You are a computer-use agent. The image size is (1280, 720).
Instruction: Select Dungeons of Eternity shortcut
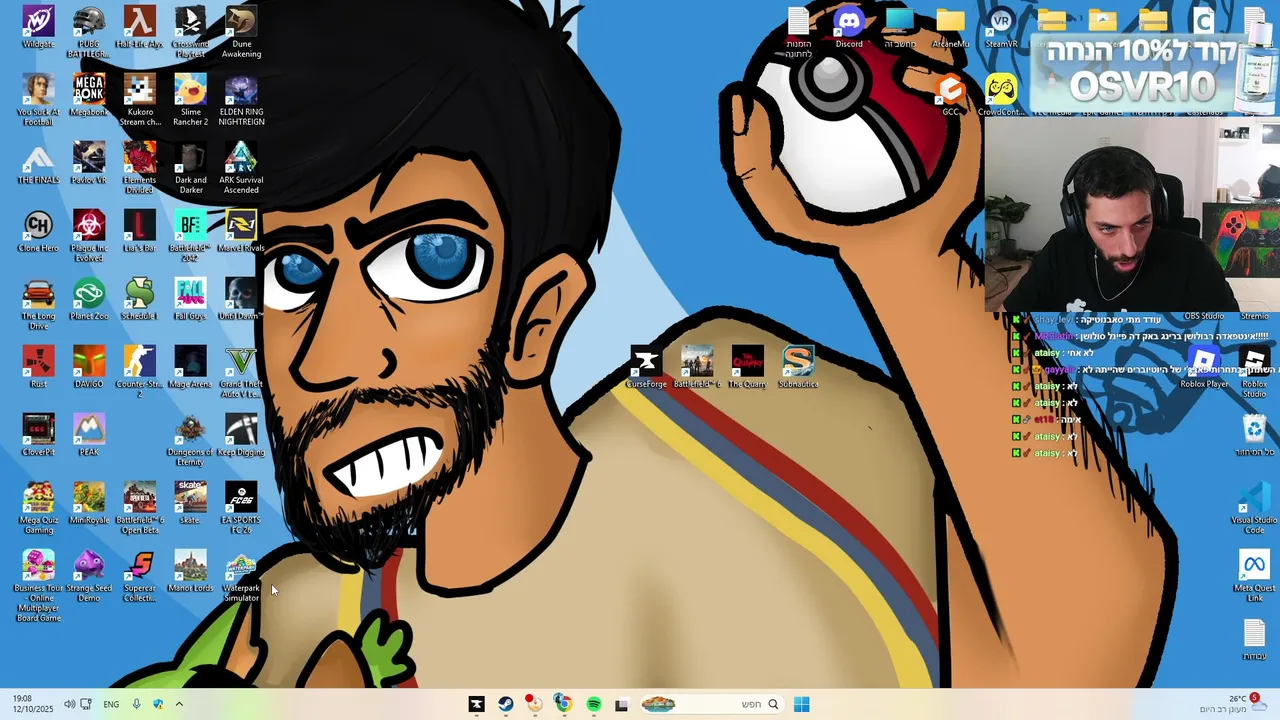pyautogui.click(x=190, y=439)
